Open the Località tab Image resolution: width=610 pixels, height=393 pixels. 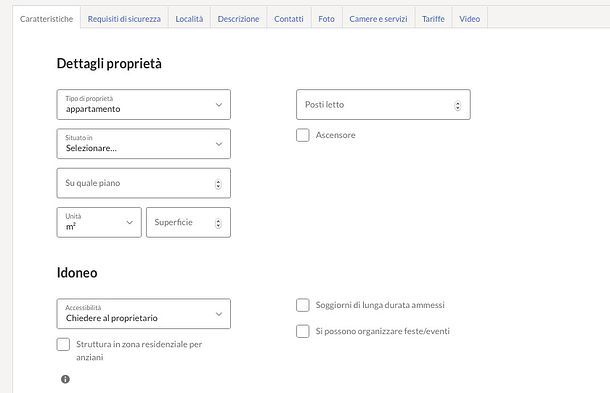pos(189,19)
